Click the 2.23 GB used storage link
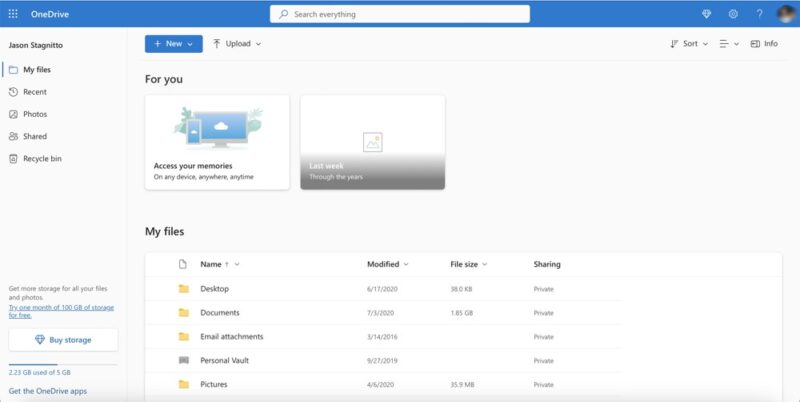The image size is (800, 402). click(x=39, y=372)
